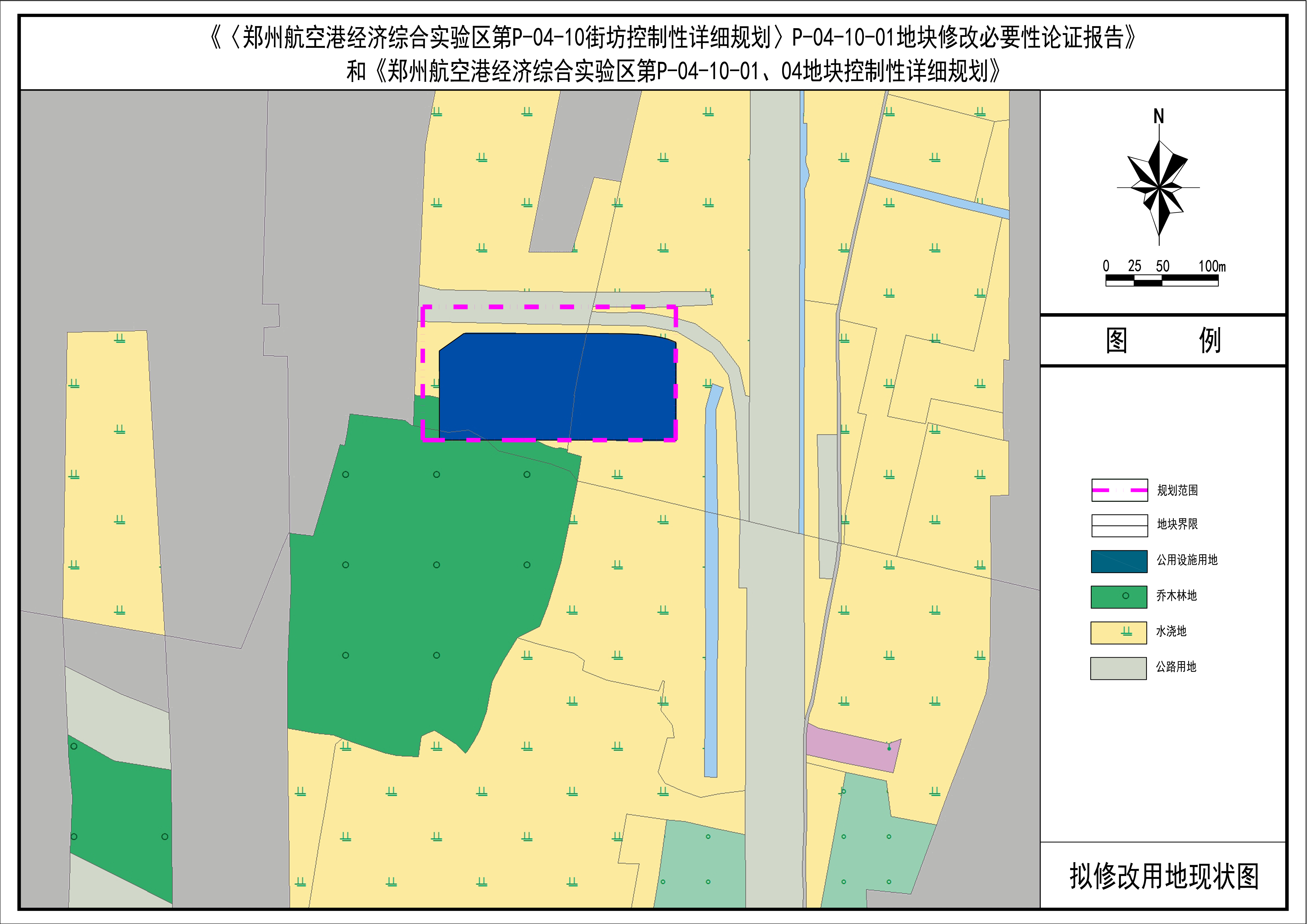Viewport: 1307px width, 924px height.
Task: Click the 100m label on scale bar
Action: click(1212, 266)
